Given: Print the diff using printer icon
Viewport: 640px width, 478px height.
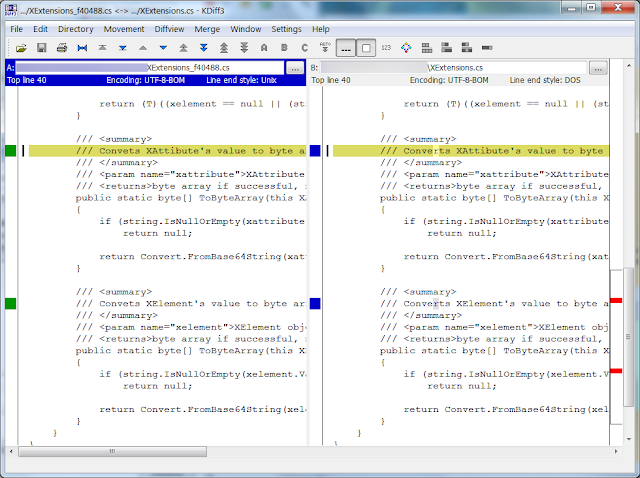Looking at the screenshot, I should click(x=62, y=48).
